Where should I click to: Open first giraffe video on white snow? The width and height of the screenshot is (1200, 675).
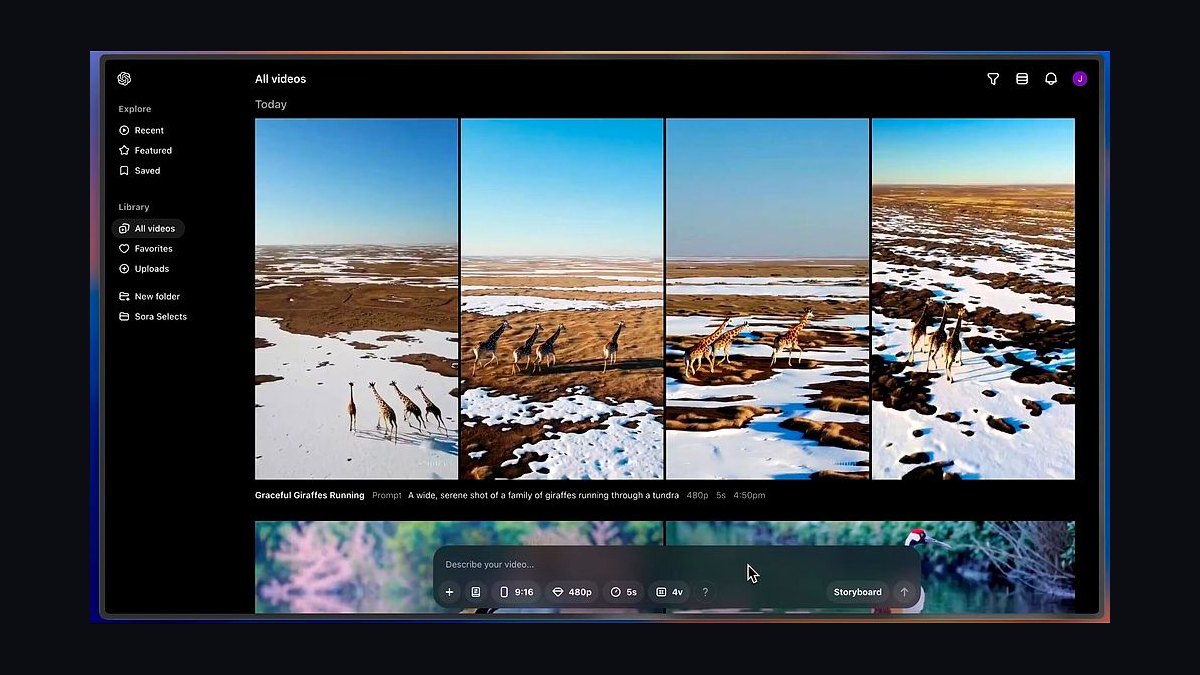click(356, 299)
